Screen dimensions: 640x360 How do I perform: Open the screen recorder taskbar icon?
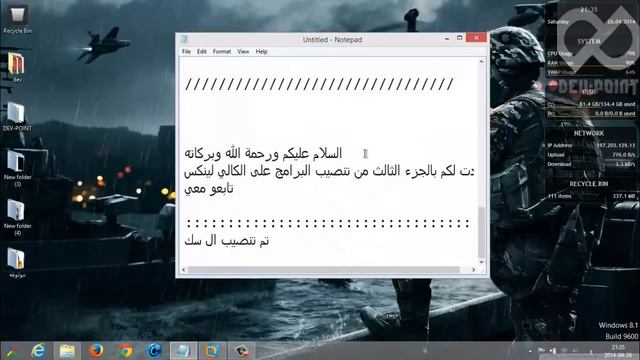point(241,351)
